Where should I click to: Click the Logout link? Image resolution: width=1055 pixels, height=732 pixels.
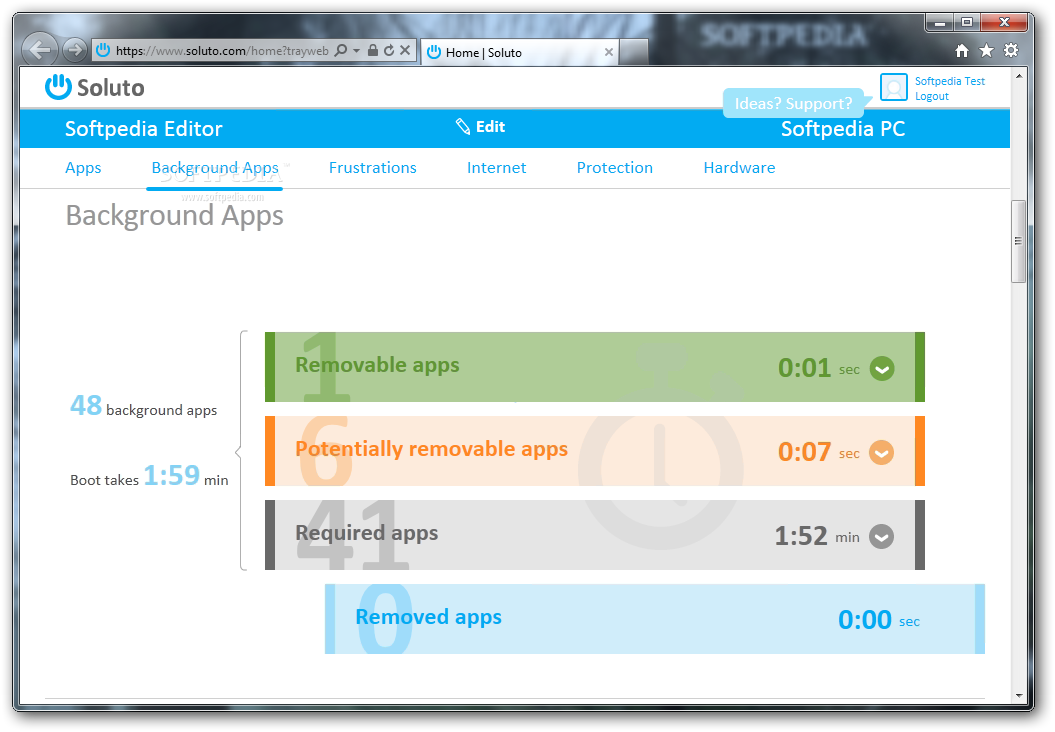coord(932,96)
